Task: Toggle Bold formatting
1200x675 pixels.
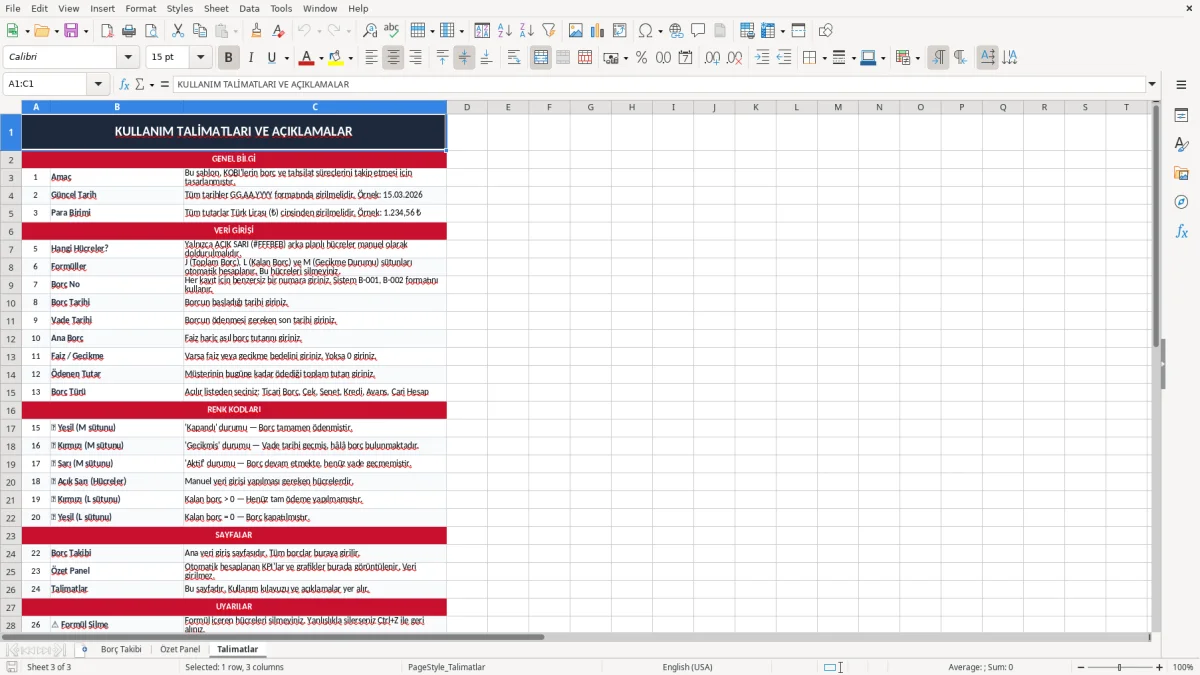Action: pyautogui.click(x=229, y=58)
